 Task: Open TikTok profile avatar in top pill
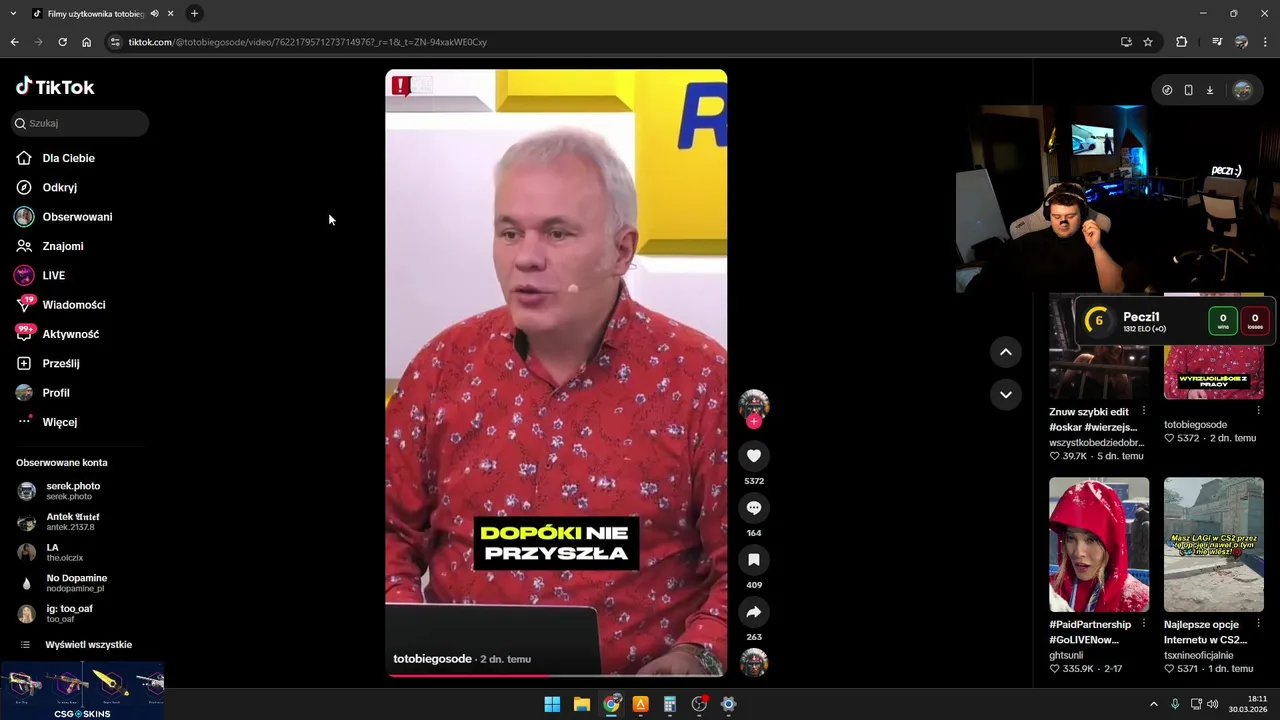(x=1242, y=90)
